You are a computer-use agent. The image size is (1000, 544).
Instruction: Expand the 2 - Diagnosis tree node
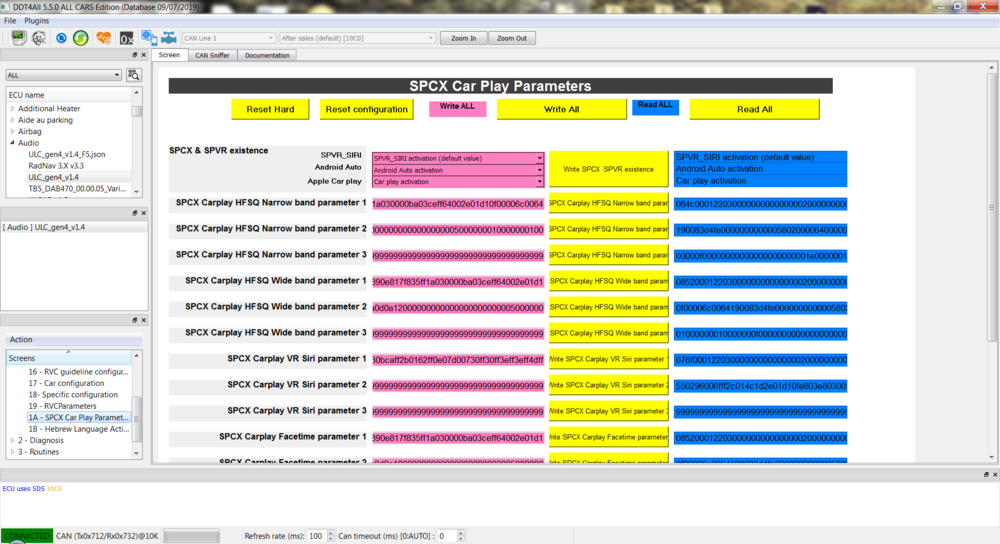(x=12, y=440)
